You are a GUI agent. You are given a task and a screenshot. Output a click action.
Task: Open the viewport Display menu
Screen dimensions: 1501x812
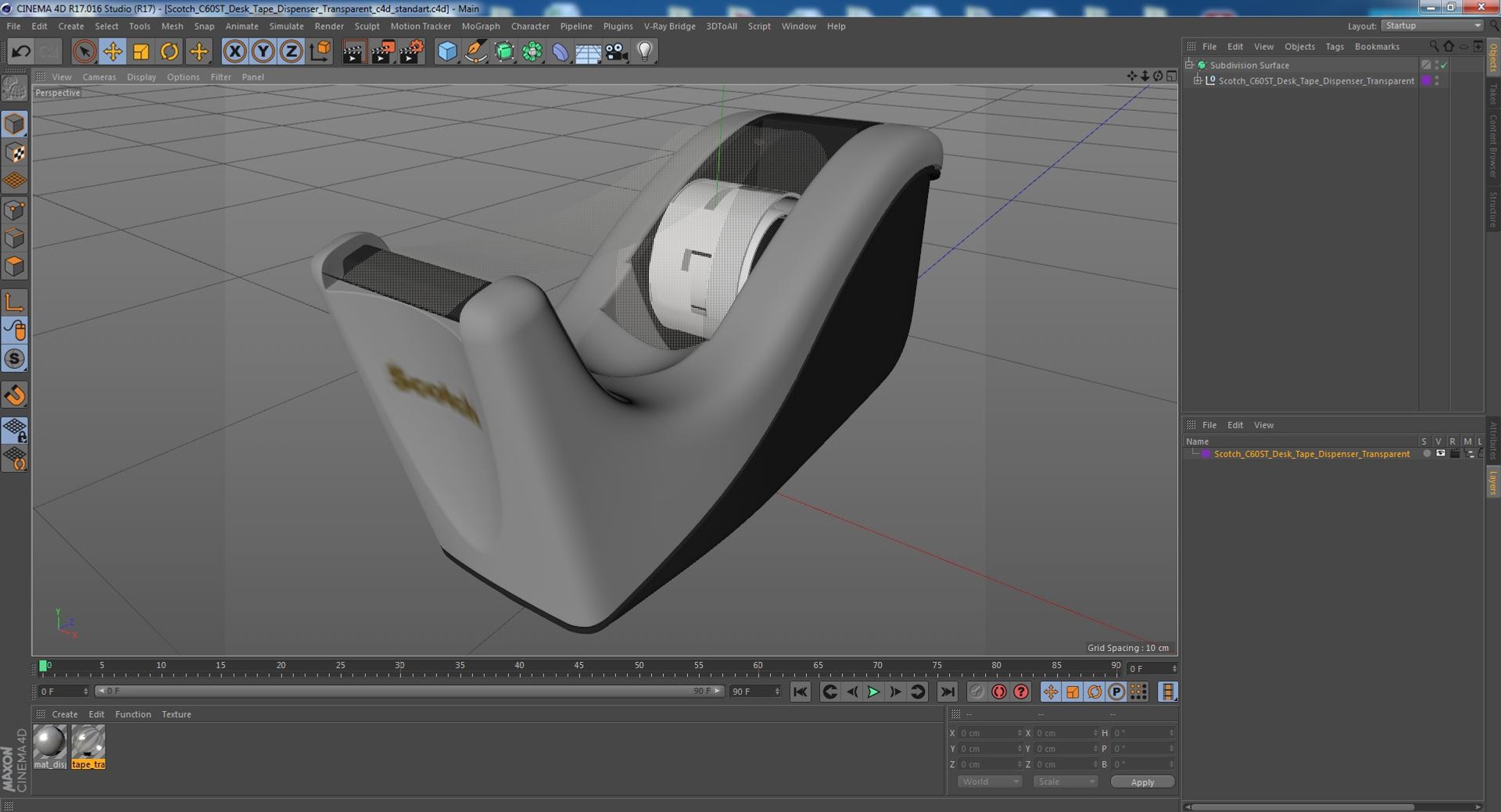click(x=142, y=77)
